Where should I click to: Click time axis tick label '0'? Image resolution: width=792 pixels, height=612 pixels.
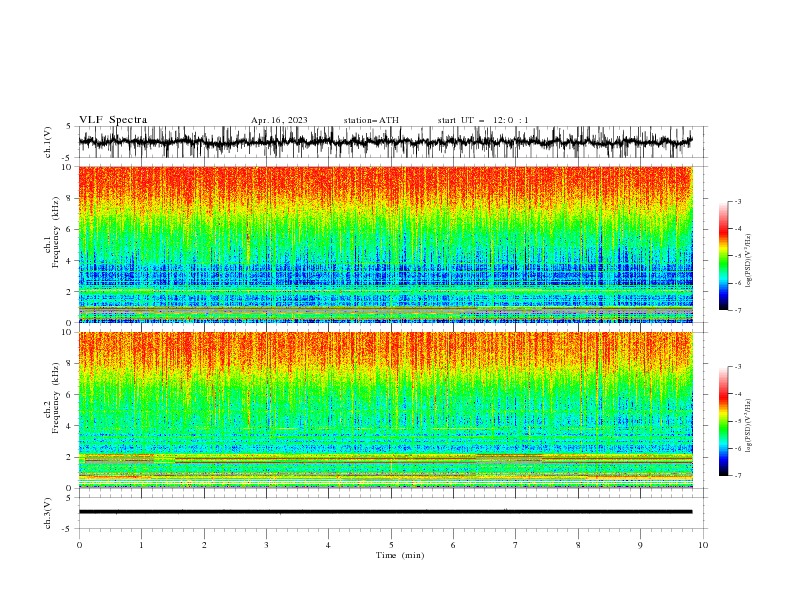[79, 545]
